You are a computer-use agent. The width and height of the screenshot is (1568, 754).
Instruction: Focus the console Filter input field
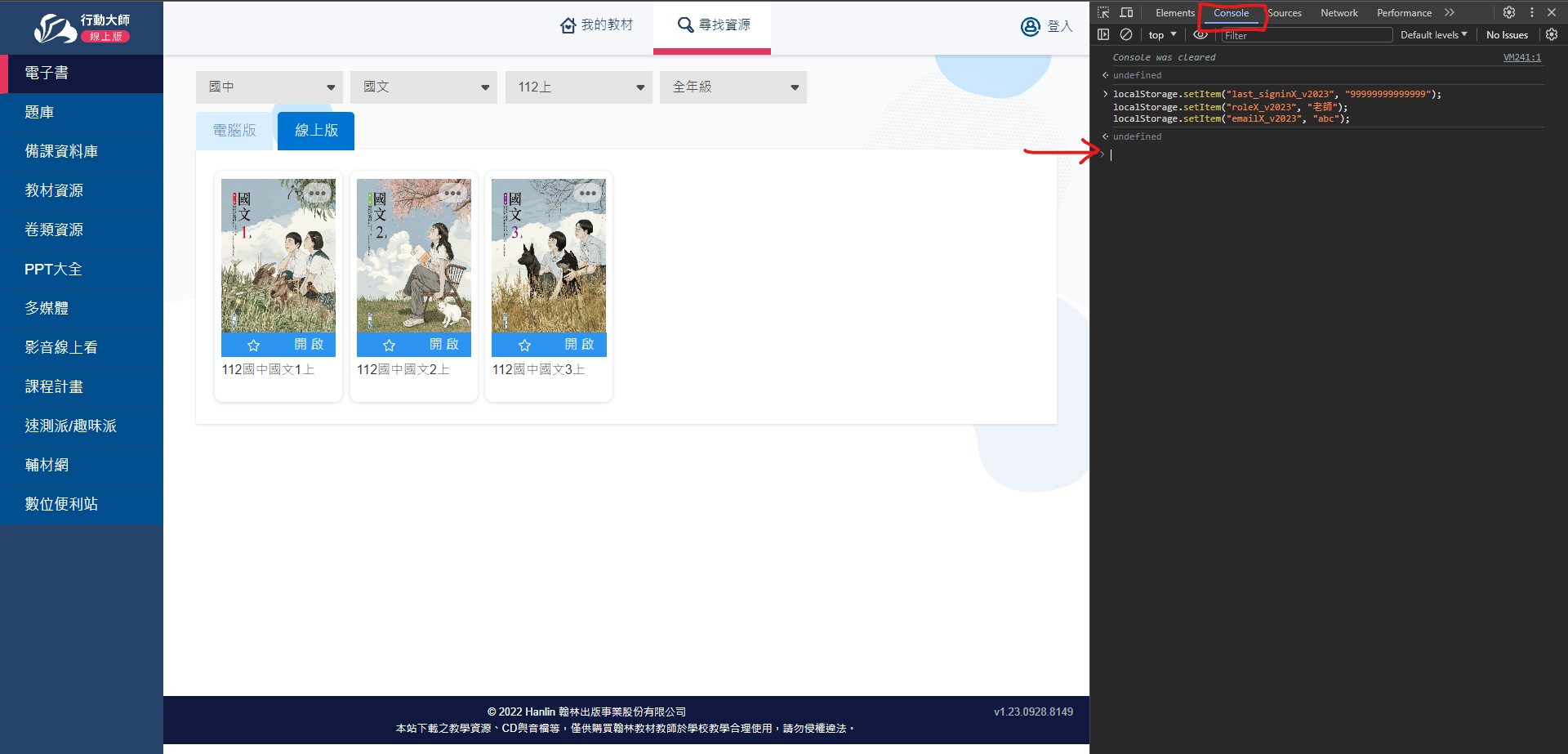[1306, 35]
